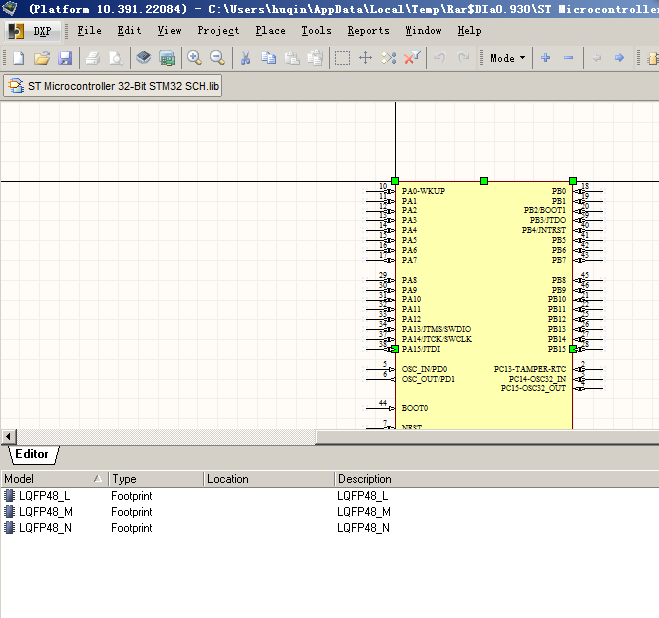Click the Rubber Stamp paste icon
The width and height of the screenshot is (659, 618).
click(x=315, y=58)
